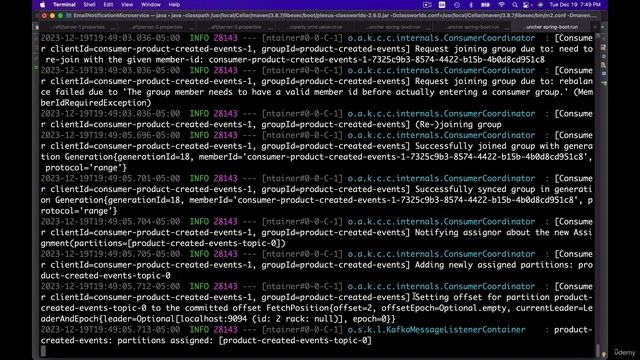The height and width of the screenshot is (360, 640).
Task: Click the EmailNotificationMicroservice window title
Action: point(110,16)
